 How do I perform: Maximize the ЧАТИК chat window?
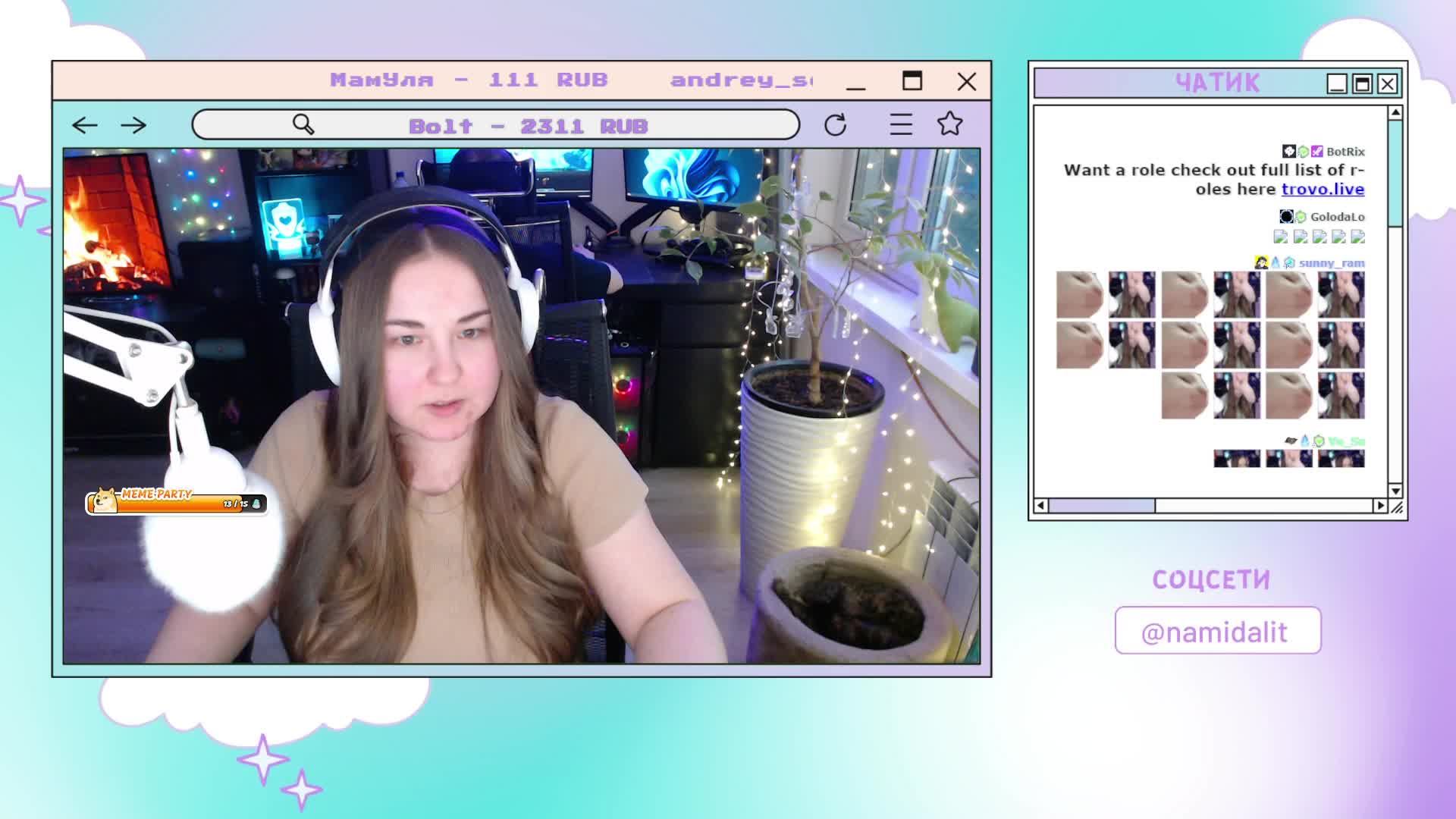click(x=1362, y=83)
